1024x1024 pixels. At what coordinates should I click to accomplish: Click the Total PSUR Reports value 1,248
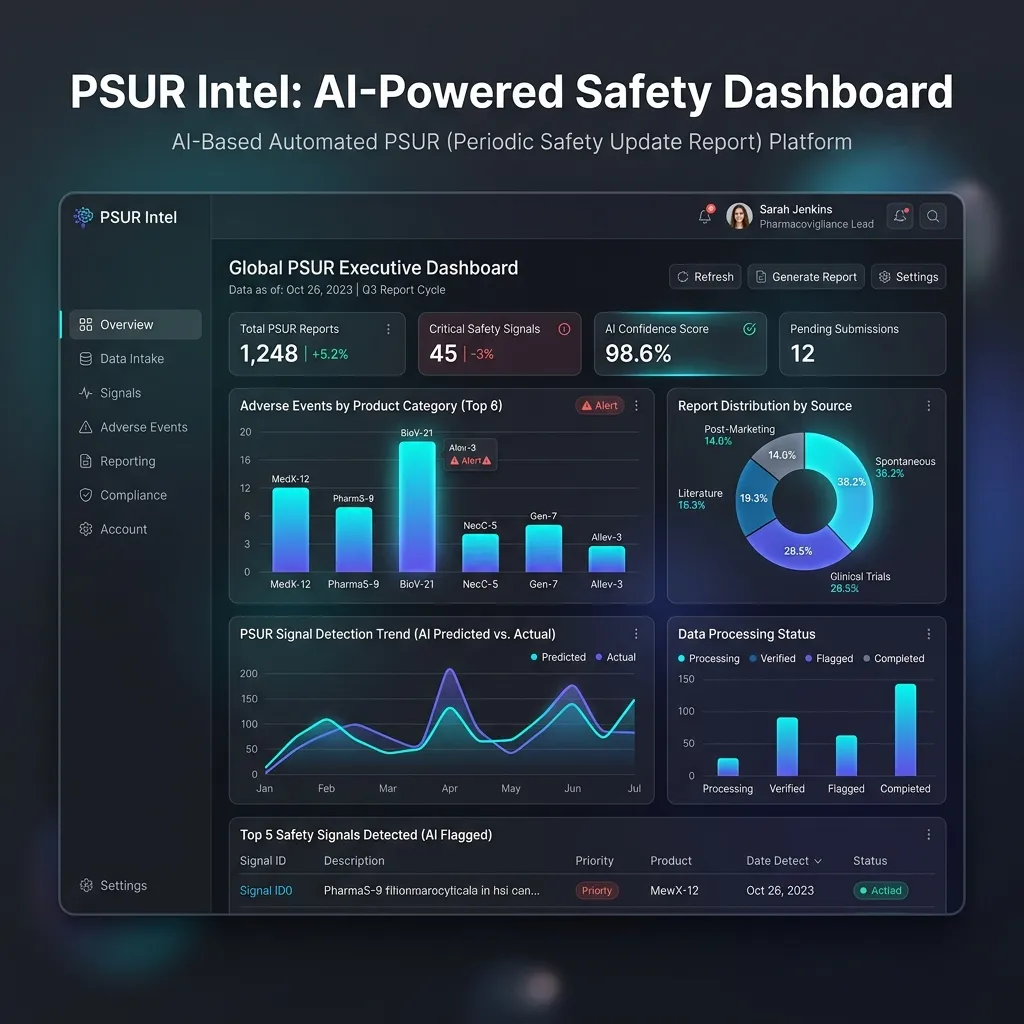(268, 354)
